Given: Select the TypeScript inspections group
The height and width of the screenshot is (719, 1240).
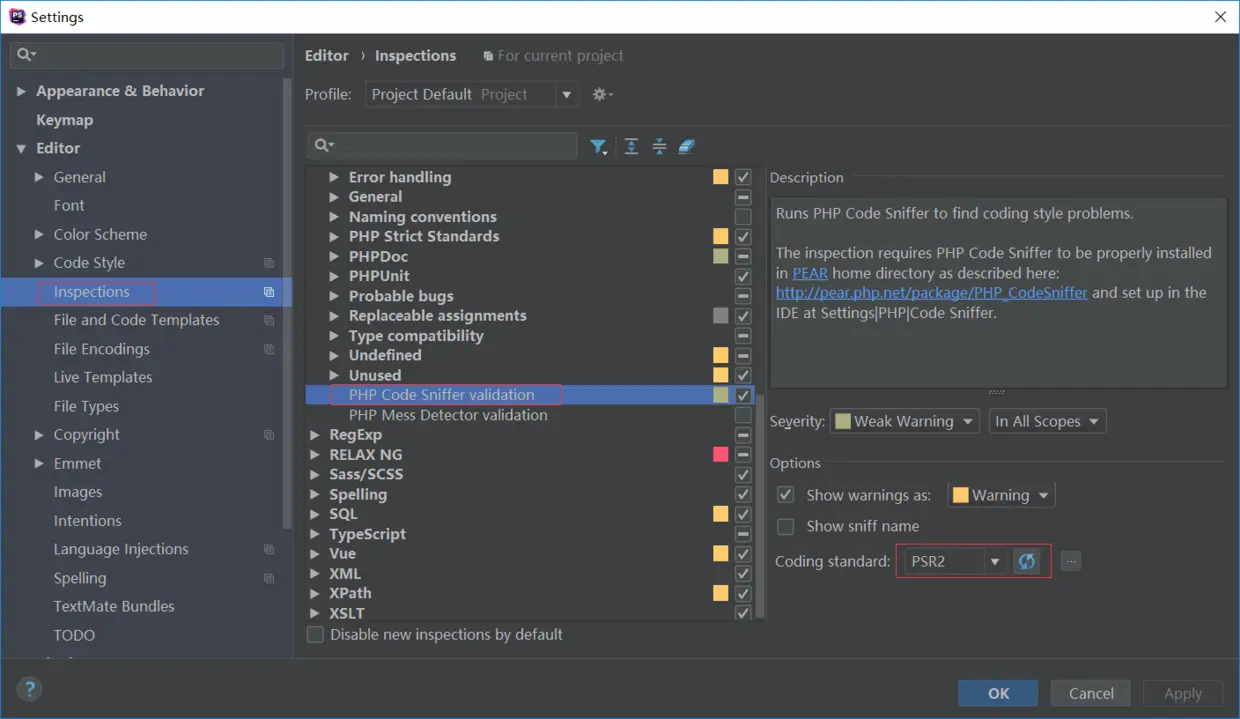Looking at the screenshot, I should pos(367,534).
